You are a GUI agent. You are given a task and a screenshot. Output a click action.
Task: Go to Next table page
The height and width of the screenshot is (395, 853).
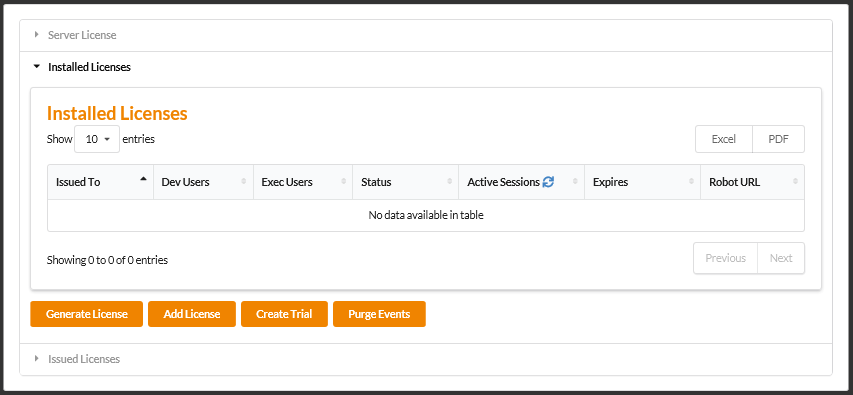click(781, 258)
